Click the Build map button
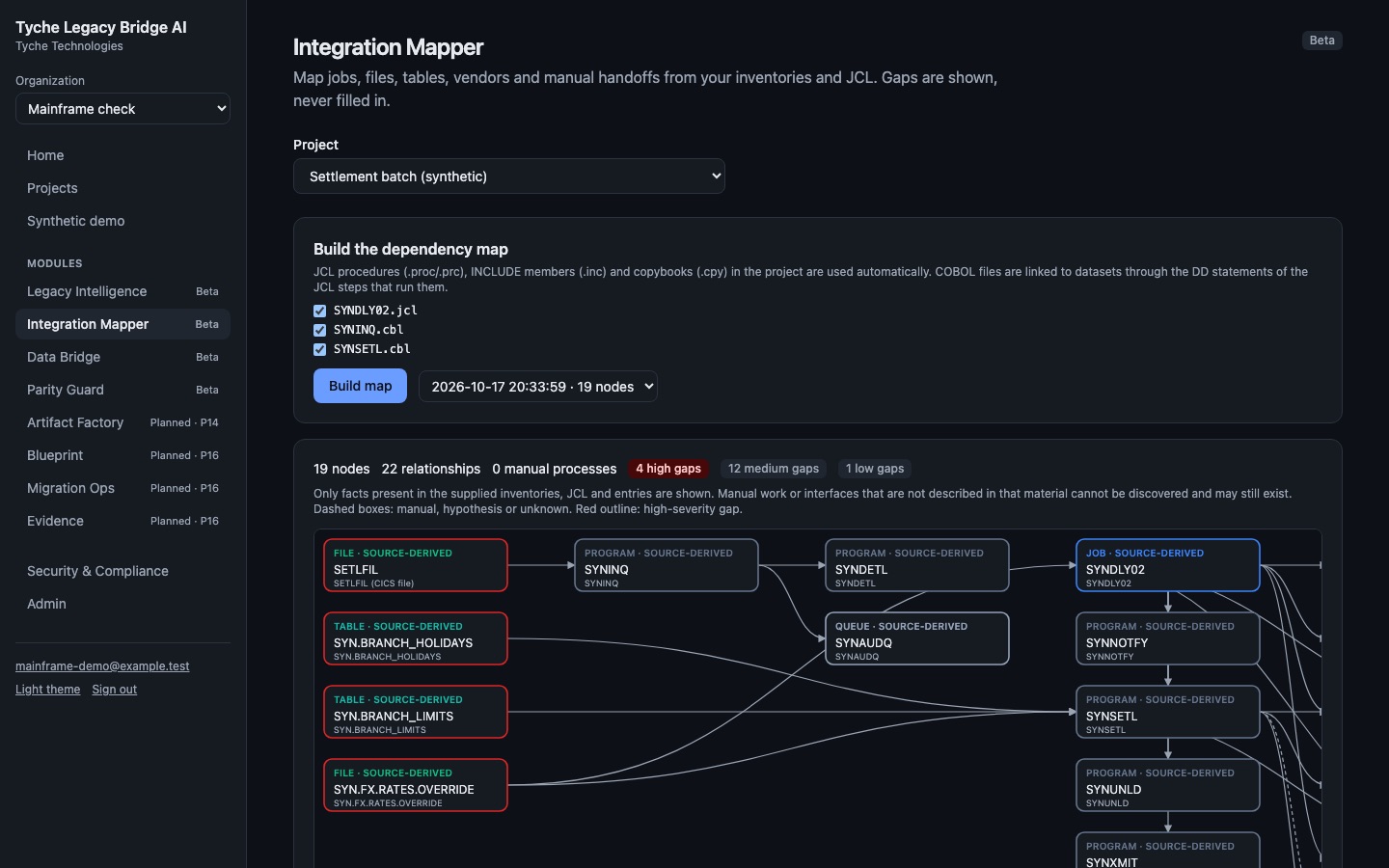The height and width of the screenshot is (868, 1389). point(360,386)
